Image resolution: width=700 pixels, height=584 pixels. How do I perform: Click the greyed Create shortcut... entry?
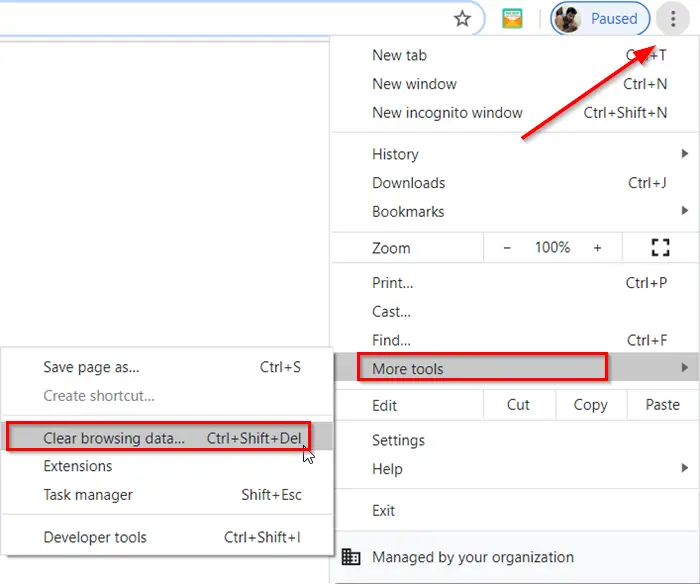tap(168, 396)
